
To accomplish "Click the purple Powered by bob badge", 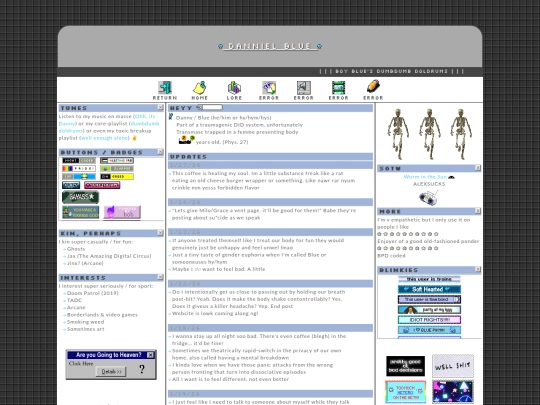I will pos(122,212).
